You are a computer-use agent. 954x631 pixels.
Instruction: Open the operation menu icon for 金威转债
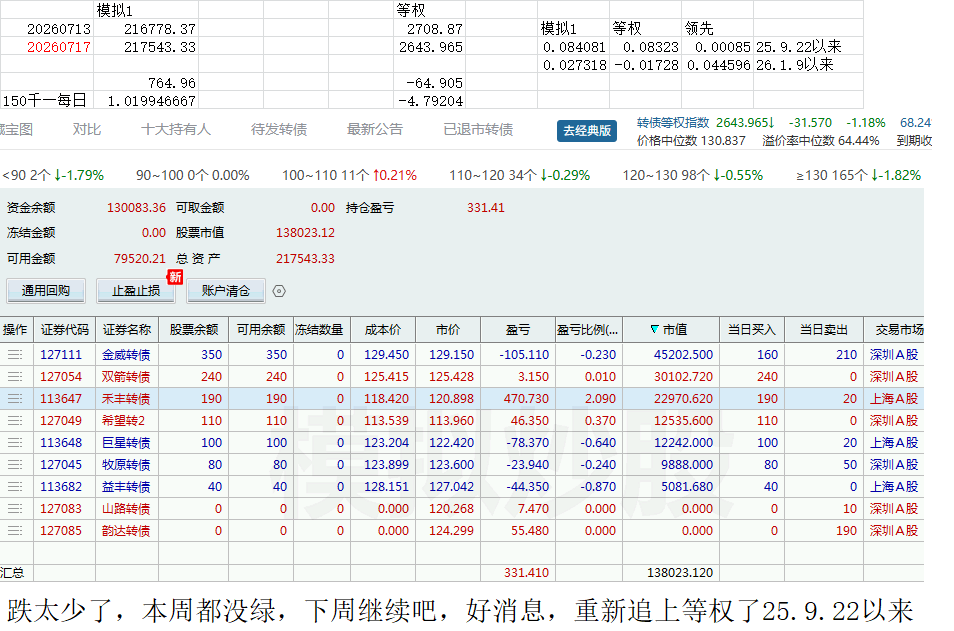(15, 354)
